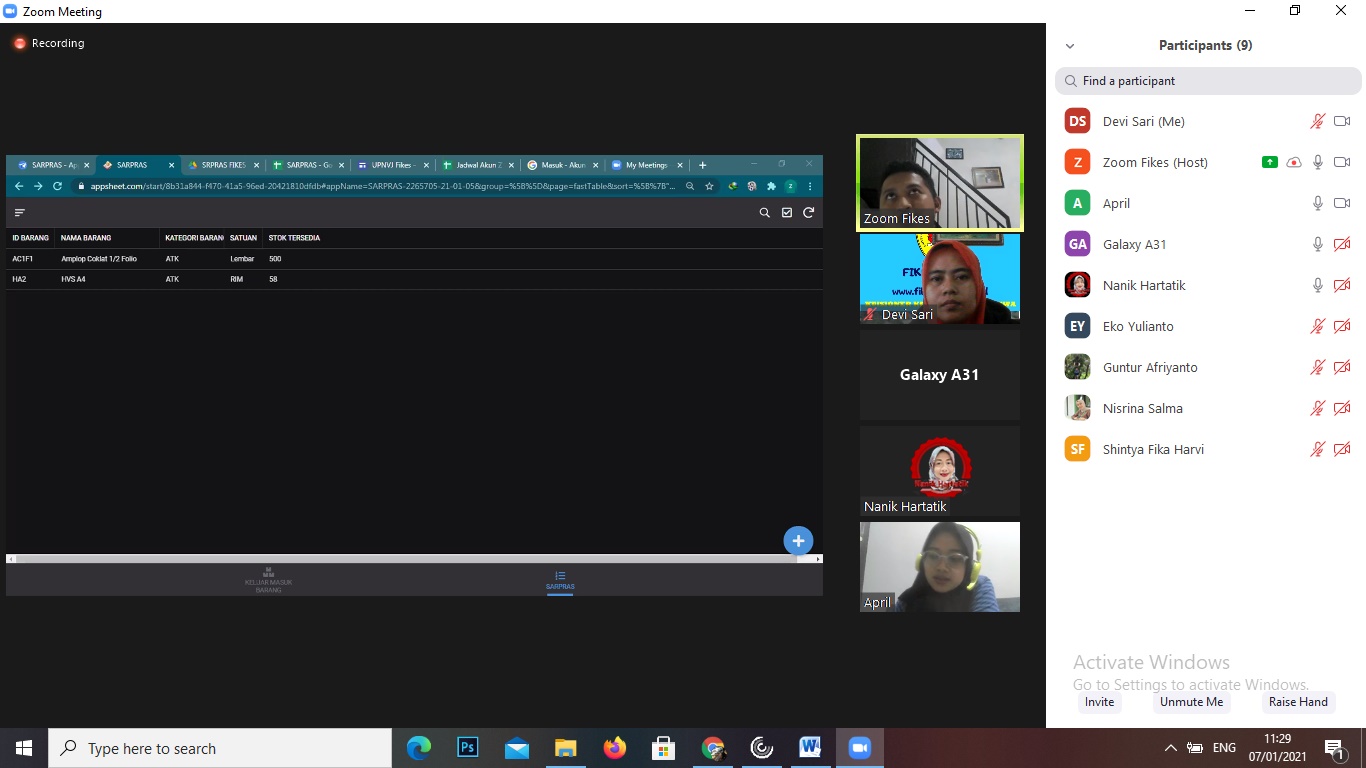
Task: Open Firefox from the taskbar
Action: [x=614, y=748]
